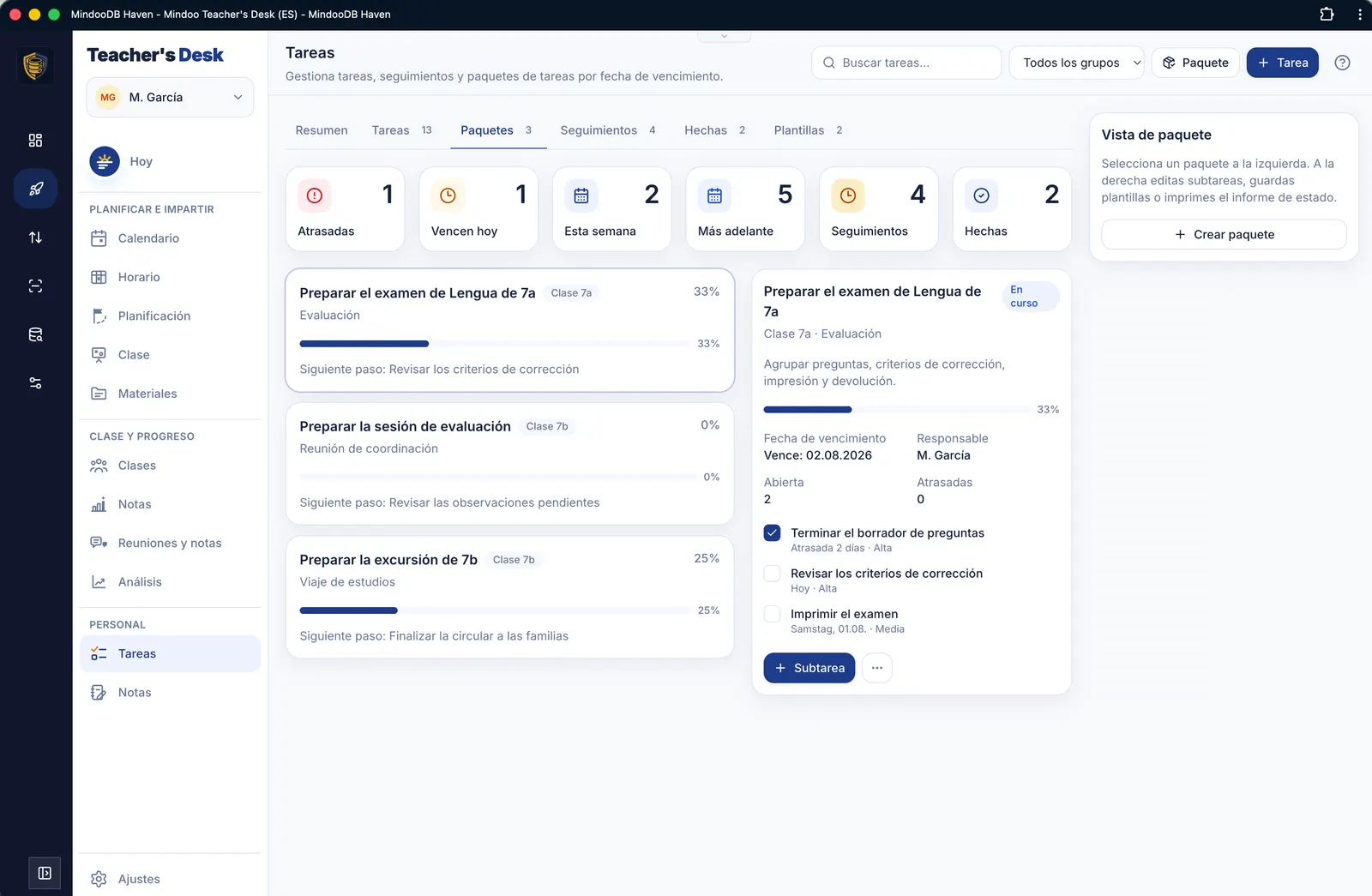The width and height of the screenshot is (1372, 896).
Task: Switch to the Resumen tab
Action: tap(322, 130)
